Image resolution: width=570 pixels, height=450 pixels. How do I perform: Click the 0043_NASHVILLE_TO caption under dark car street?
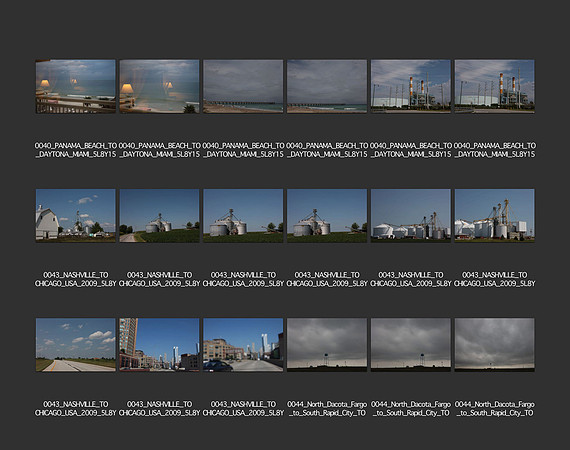243,408
